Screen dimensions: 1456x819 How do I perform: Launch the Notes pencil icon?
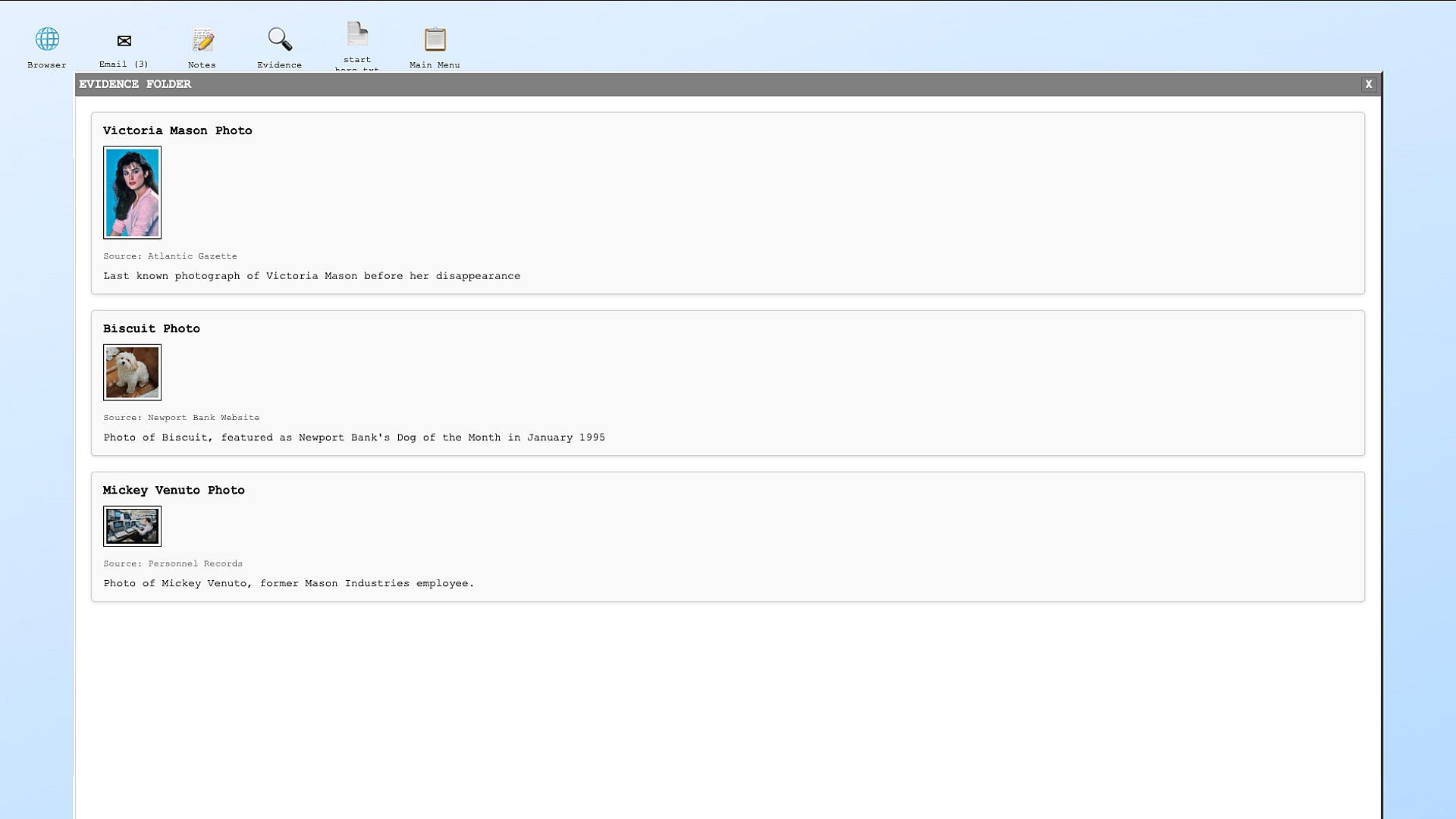[202, 39]
